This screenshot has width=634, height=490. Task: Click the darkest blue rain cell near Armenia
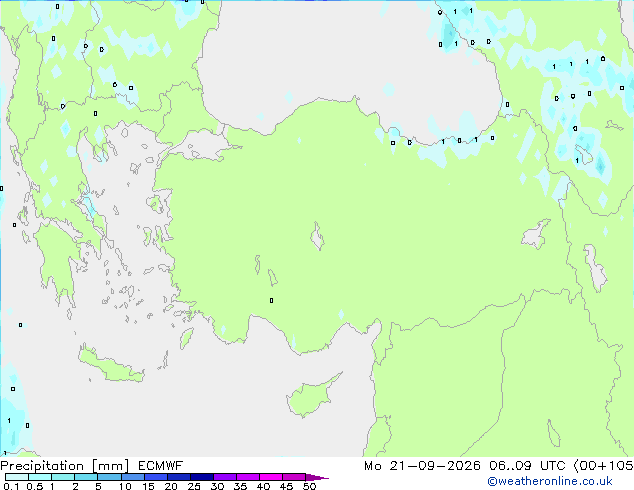[600, 166]
